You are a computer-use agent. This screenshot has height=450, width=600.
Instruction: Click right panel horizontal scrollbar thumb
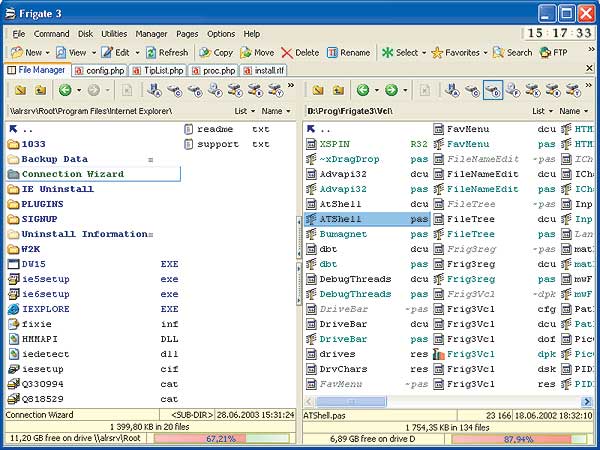pyautogui.click(x=351, y=401)
